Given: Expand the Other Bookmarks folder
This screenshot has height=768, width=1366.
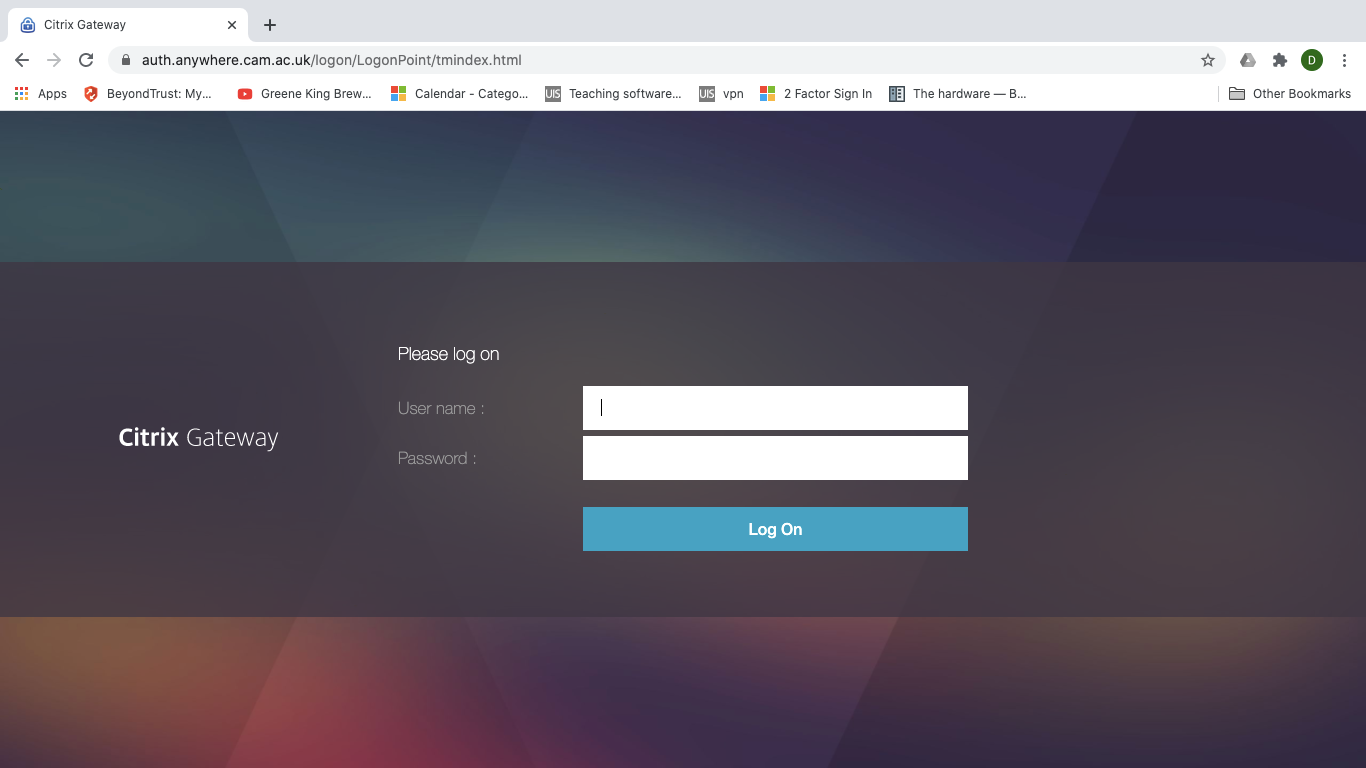Looking at the screenshot, I should pos(1290,93).
